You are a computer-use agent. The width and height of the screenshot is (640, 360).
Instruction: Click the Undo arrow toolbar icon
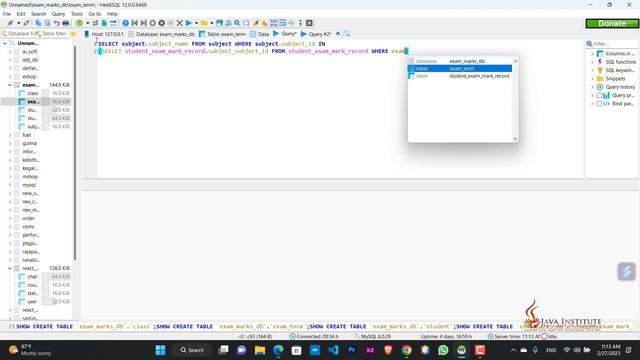point(56,23)
